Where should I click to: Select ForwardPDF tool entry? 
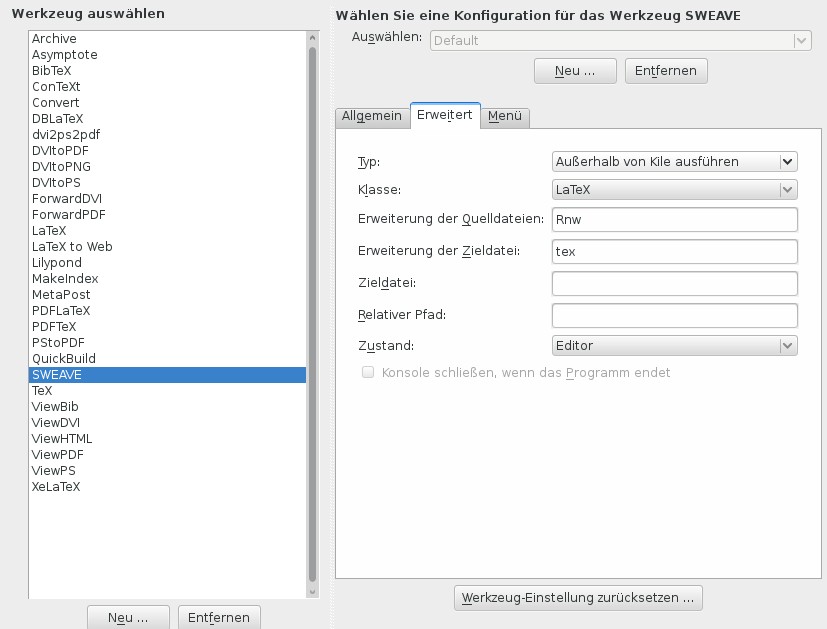[x=167, y=215]
